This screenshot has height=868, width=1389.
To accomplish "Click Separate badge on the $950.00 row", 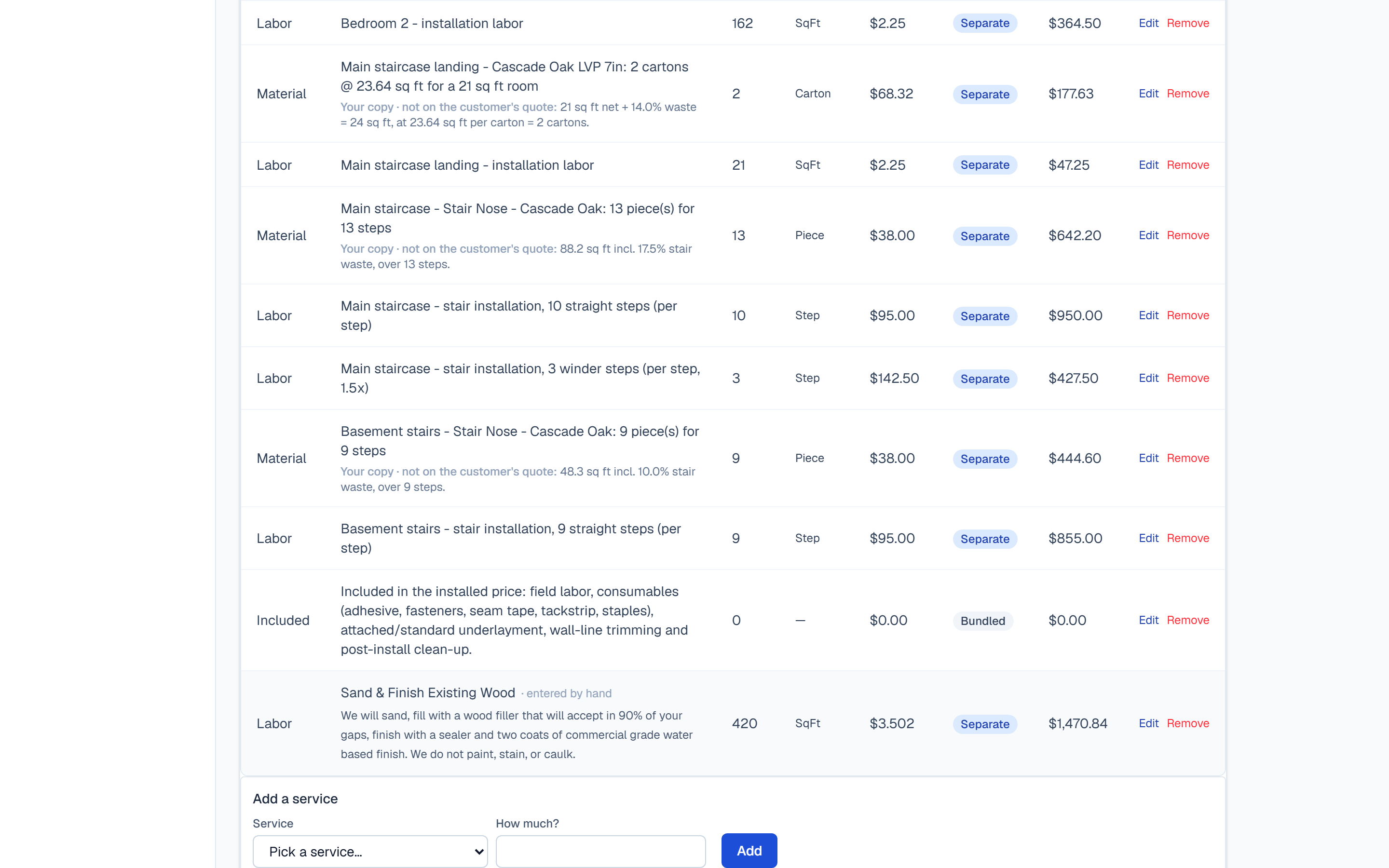I will [x=985, y=316].
